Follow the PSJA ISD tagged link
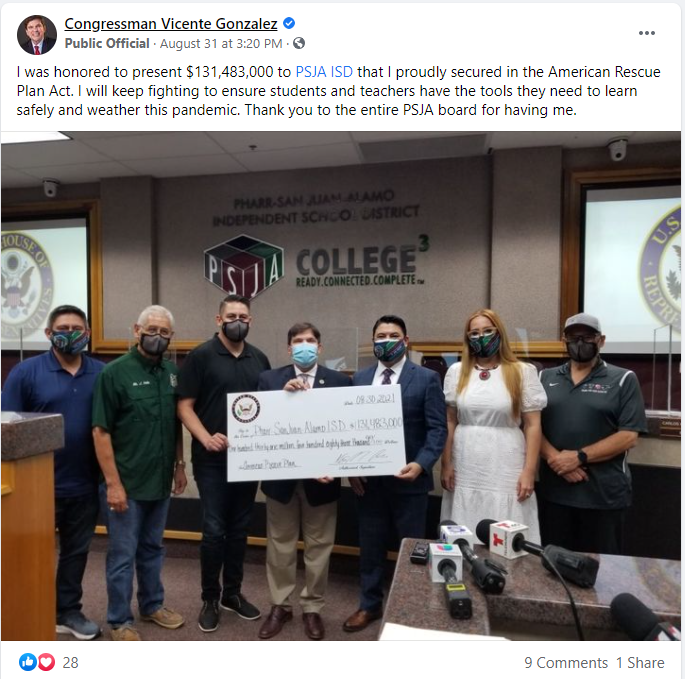This screenshot has height=679, width=685. click(324, 72)
